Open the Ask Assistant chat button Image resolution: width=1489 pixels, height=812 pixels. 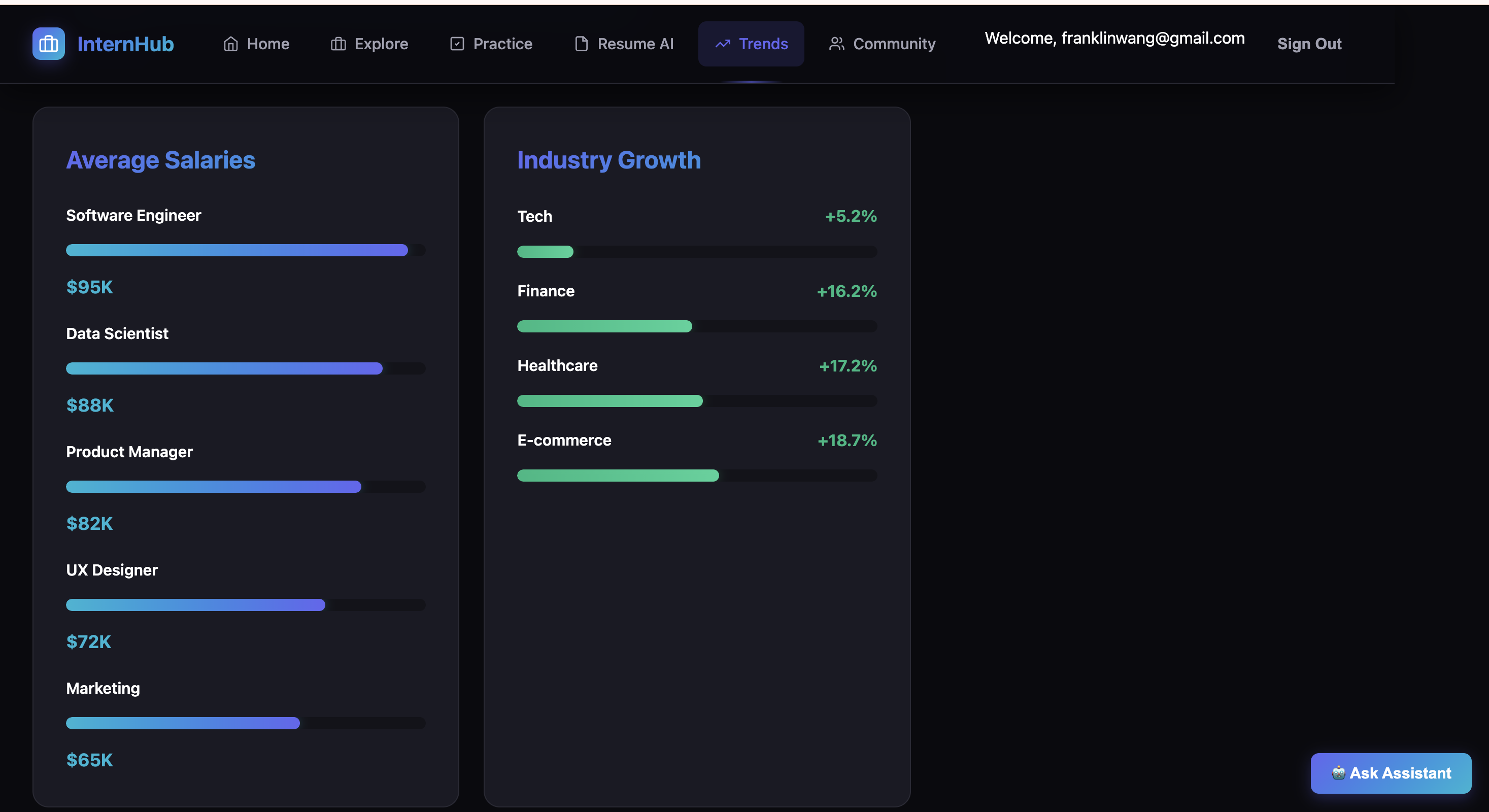click(x=1390, y=773)
